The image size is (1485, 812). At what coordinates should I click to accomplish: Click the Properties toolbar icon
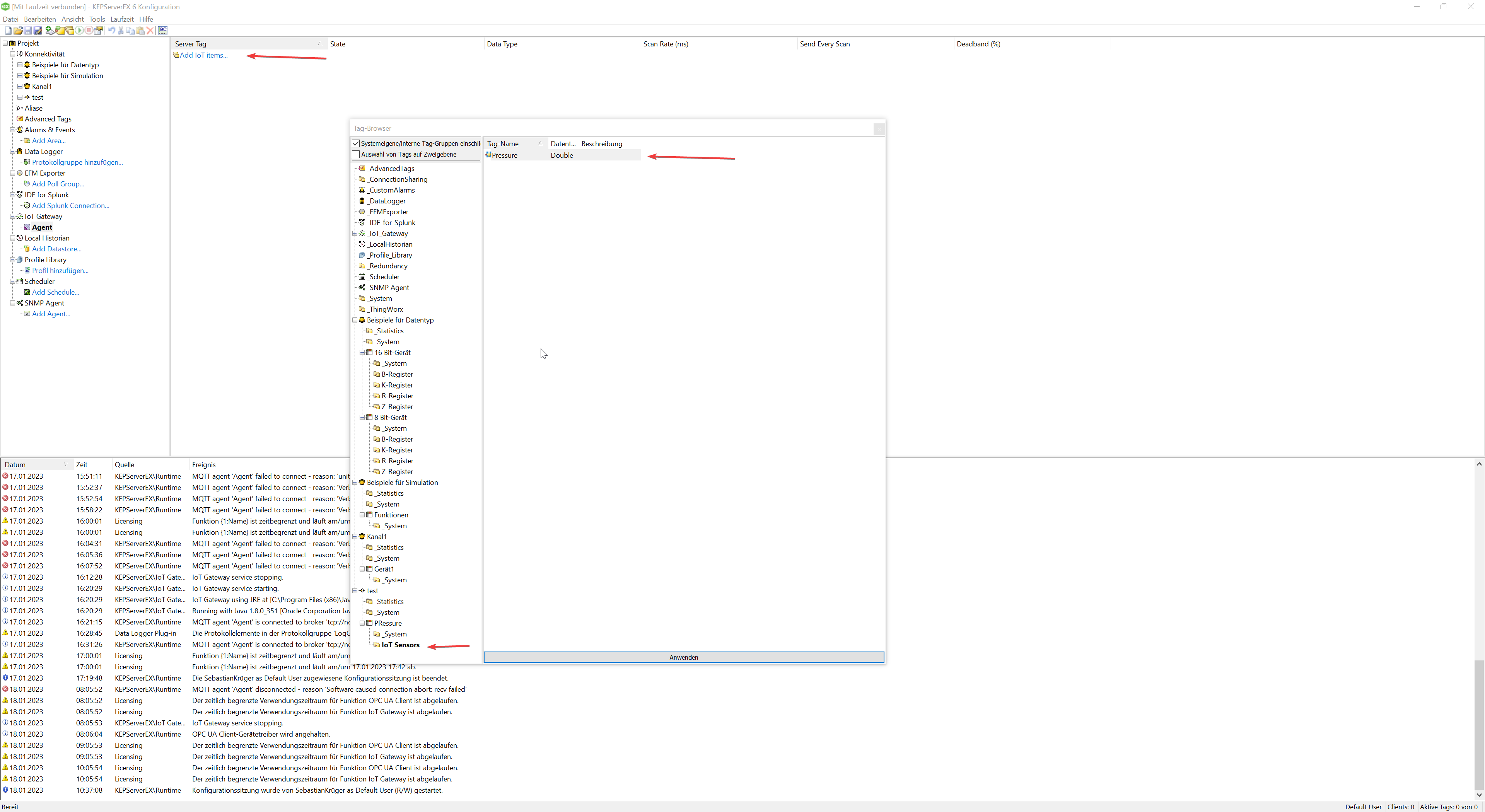pyautogui.click(x=99, y=31)
